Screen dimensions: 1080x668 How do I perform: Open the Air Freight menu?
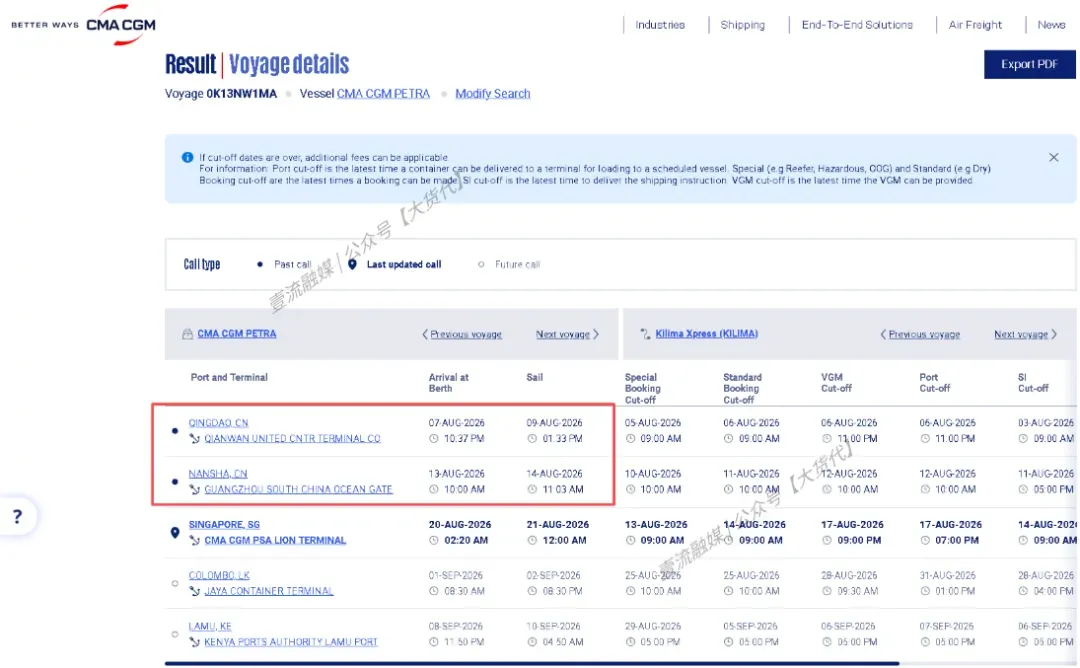point(975,25)
